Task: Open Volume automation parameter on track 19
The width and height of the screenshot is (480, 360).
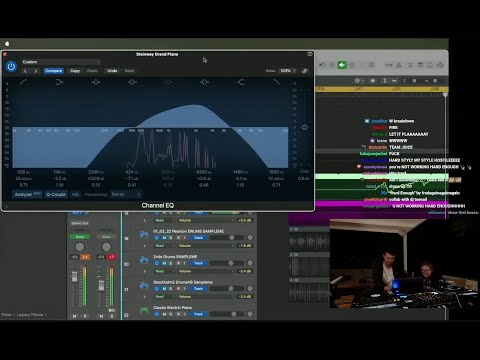Action: pyautogui.click(x=206, y=246)
